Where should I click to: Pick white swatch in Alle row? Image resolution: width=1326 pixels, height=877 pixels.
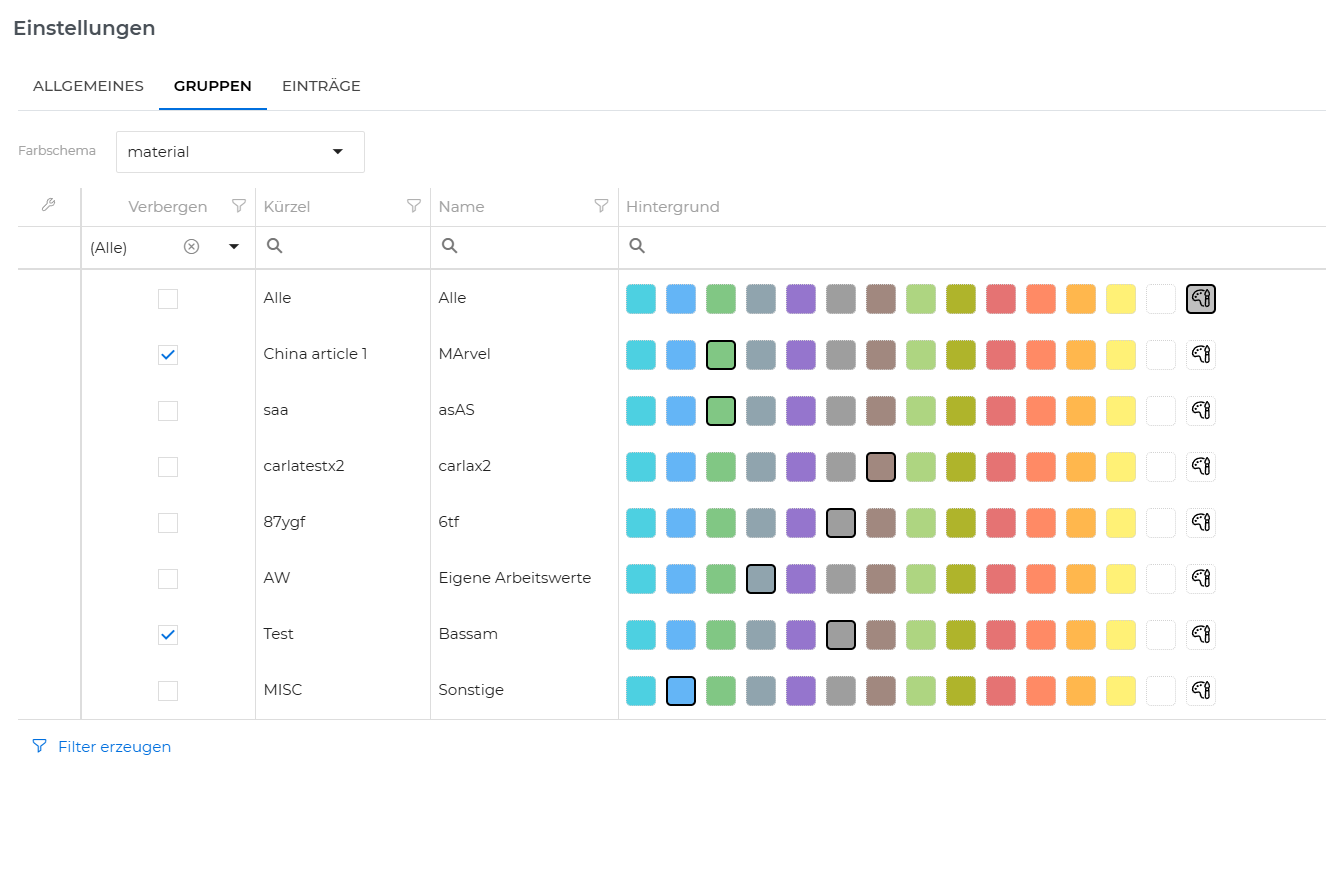1161,299
